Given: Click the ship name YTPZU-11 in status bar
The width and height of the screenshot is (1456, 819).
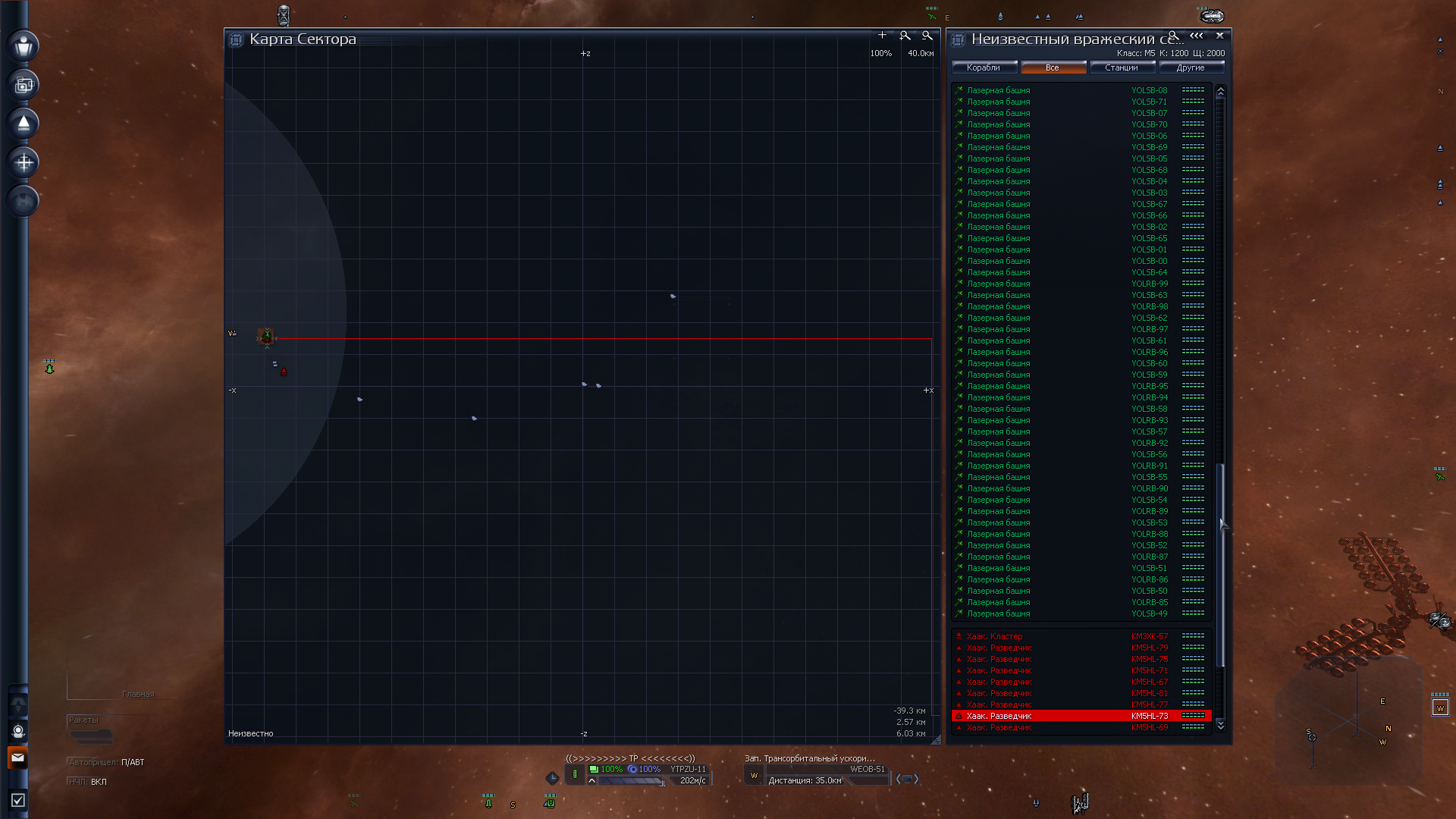Looking at the screenshot, I should click(688, 769).
